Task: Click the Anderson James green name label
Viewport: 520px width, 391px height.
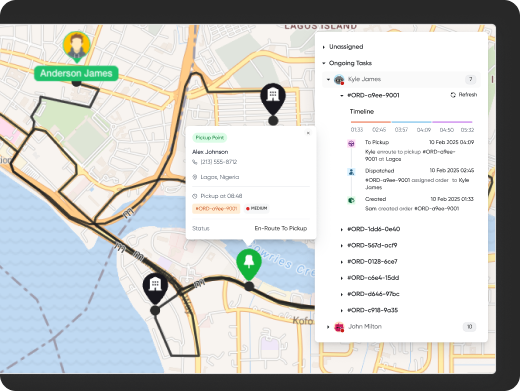Action: click(76, 73)
